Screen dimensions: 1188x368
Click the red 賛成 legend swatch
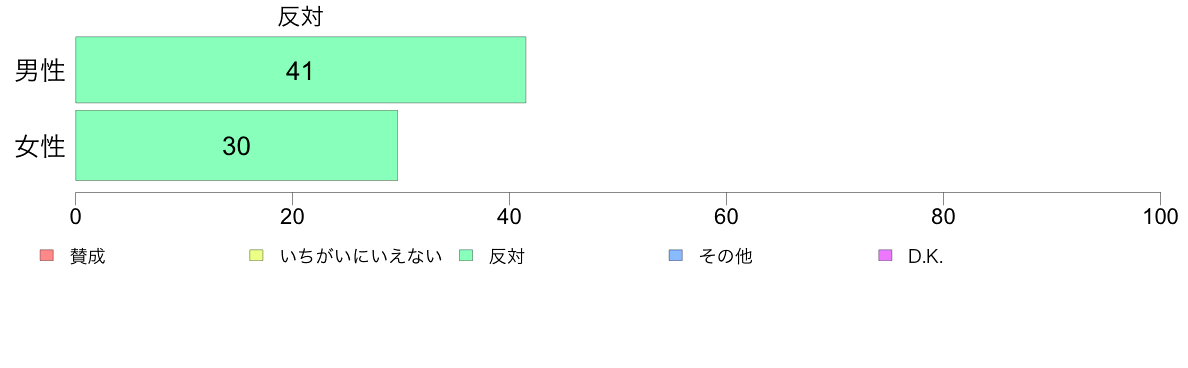(x=46, y=256)
